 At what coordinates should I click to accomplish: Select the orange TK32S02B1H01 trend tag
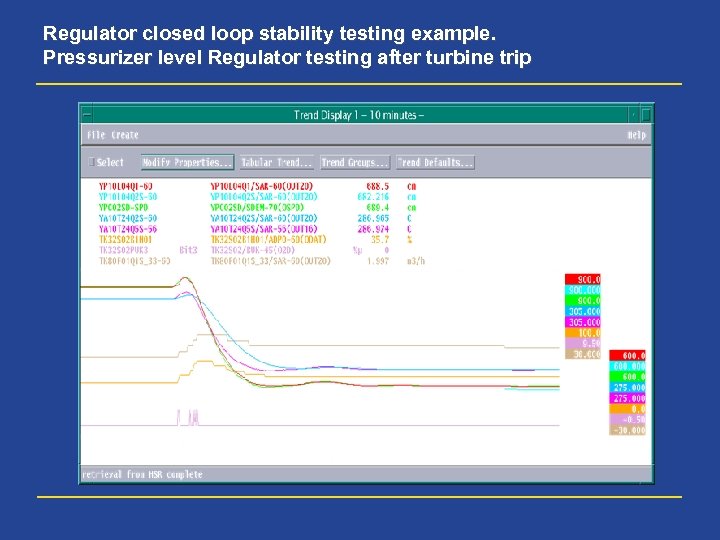(125, 239)
